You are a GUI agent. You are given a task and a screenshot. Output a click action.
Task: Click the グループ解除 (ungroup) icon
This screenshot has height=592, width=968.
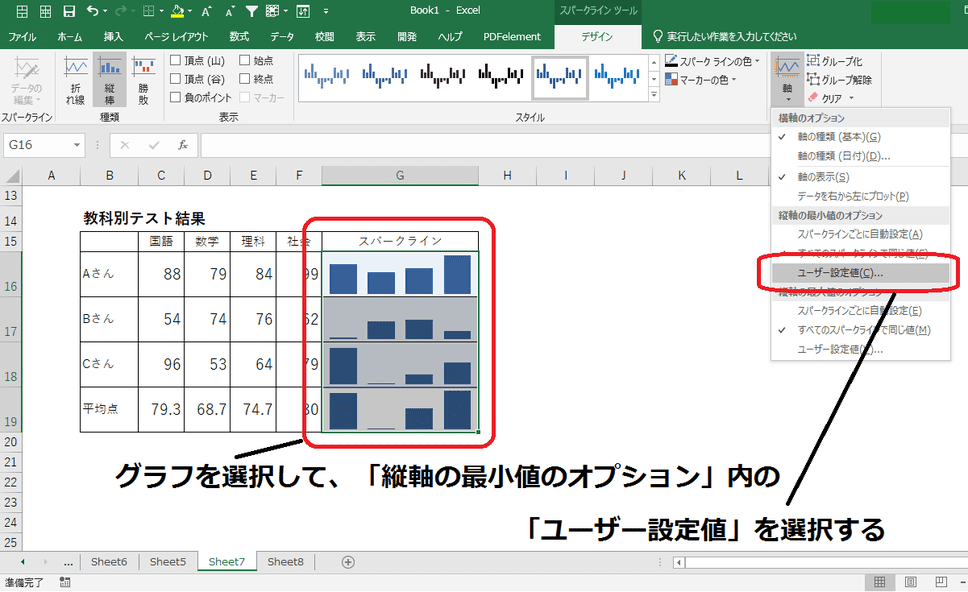(x=816, y=79)
